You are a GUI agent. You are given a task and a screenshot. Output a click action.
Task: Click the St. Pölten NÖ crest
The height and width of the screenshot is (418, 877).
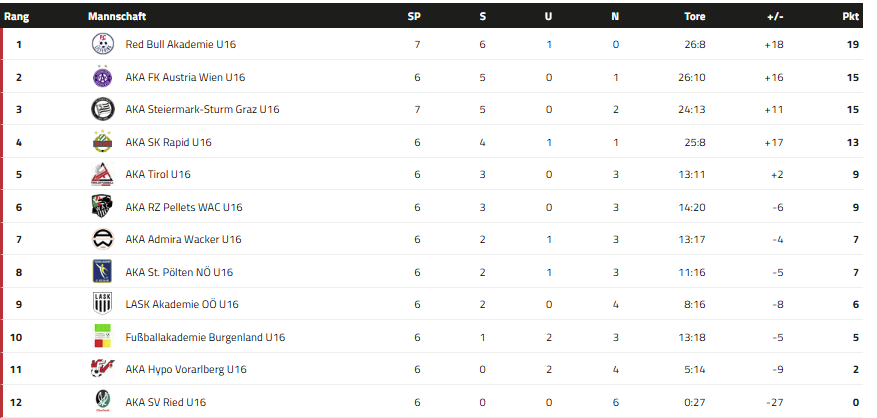click(102, 272)
